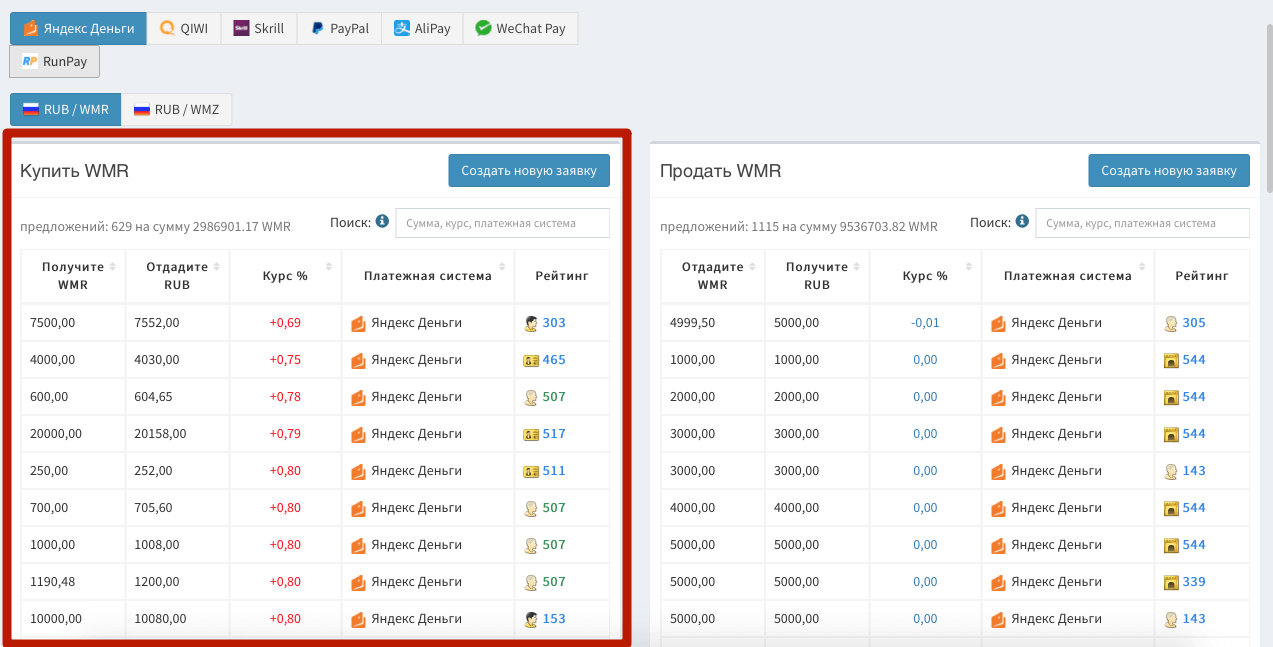The image size is (1273, 647).
Task: Click Яндекс Деньги icon in the 705,60 row
Action: (358, 508)
